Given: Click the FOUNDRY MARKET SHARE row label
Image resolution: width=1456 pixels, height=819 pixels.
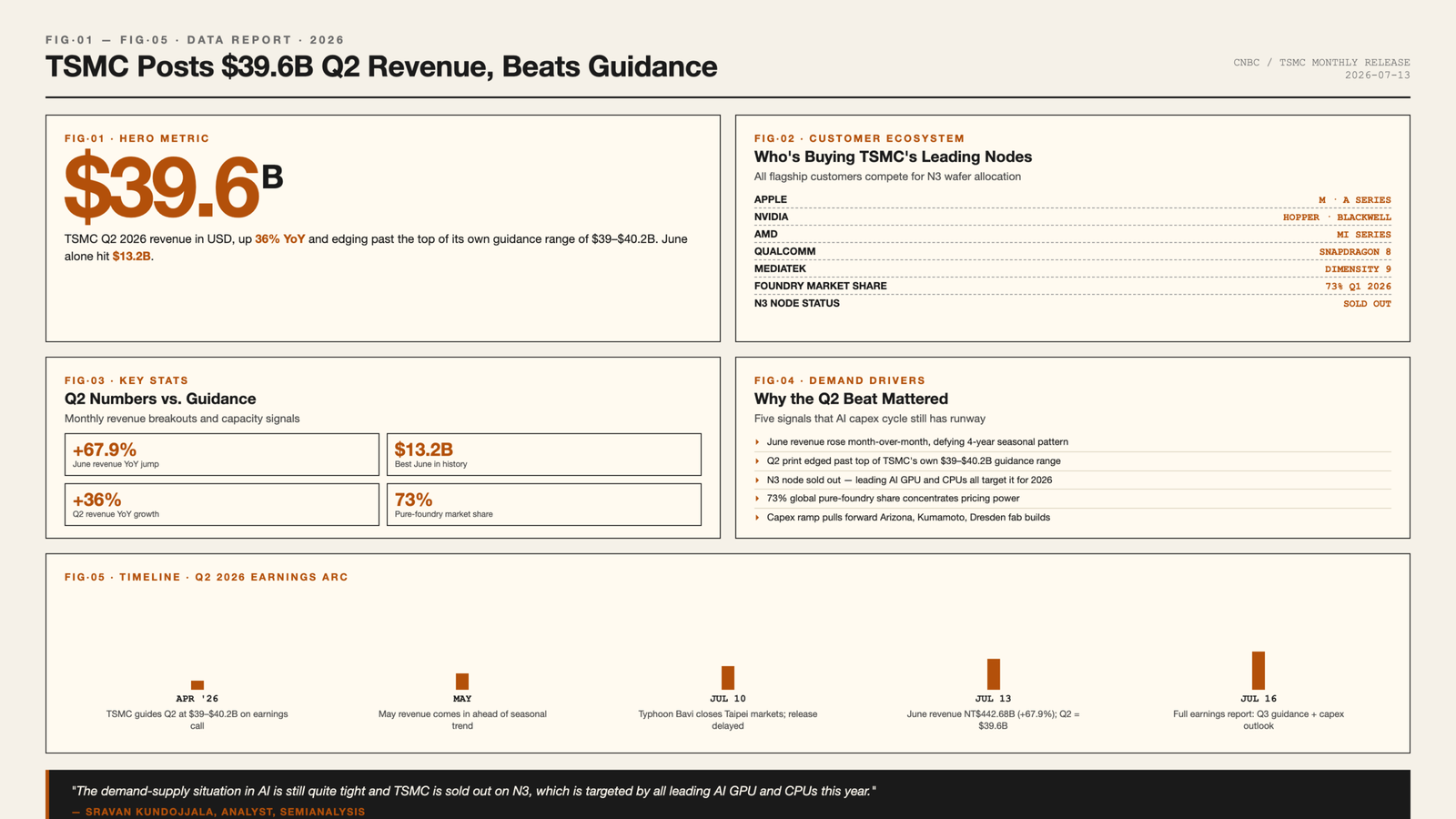Looking at the screenshot, I should coord(820,286).
